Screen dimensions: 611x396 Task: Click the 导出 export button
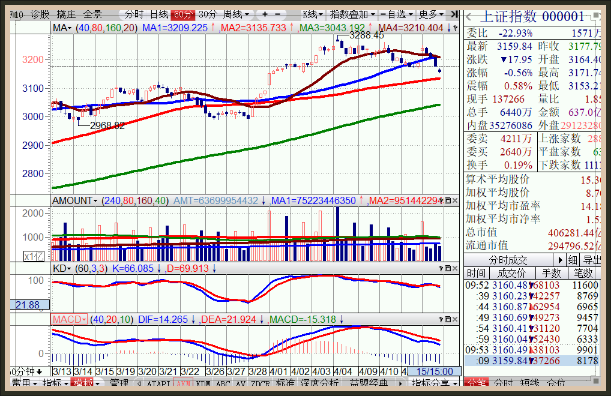[591, 260]
